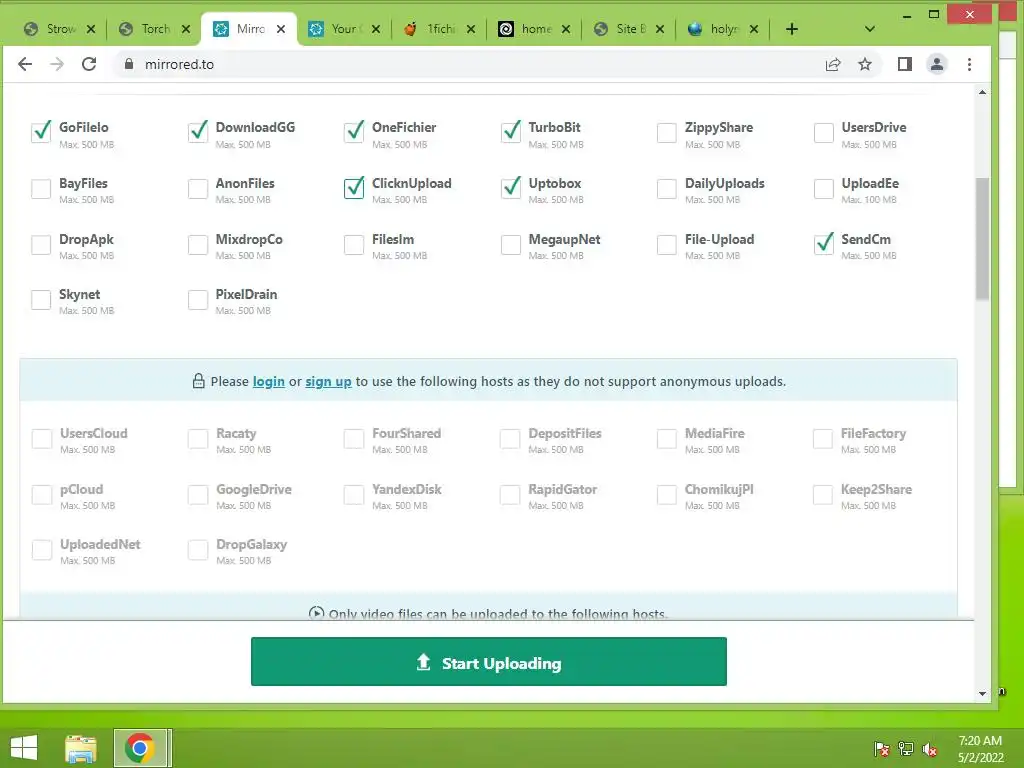Check the BayFiles host

41,189
